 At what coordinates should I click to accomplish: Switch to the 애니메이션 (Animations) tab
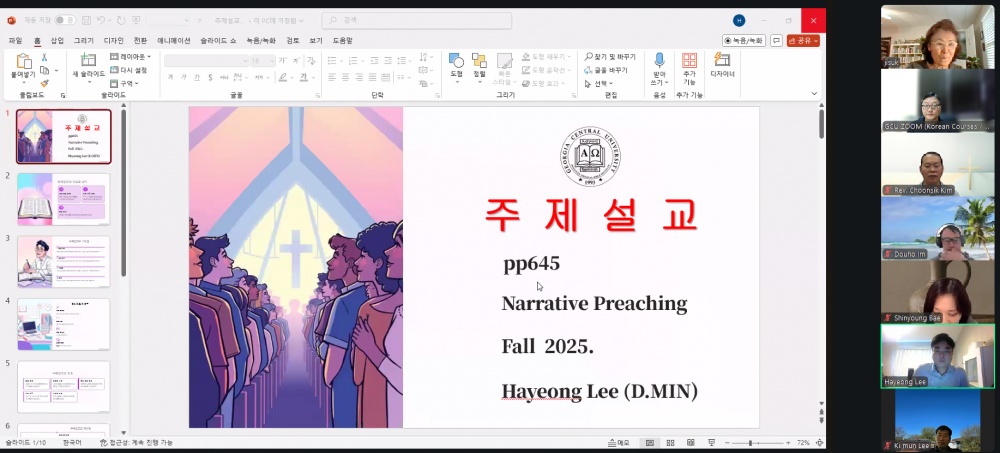click(173, 40)
